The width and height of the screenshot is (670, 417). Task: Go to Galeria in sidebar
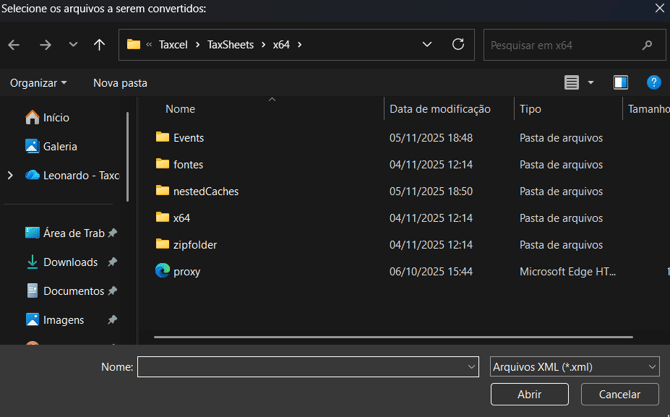pyautogui.click(x=60, y=146)
